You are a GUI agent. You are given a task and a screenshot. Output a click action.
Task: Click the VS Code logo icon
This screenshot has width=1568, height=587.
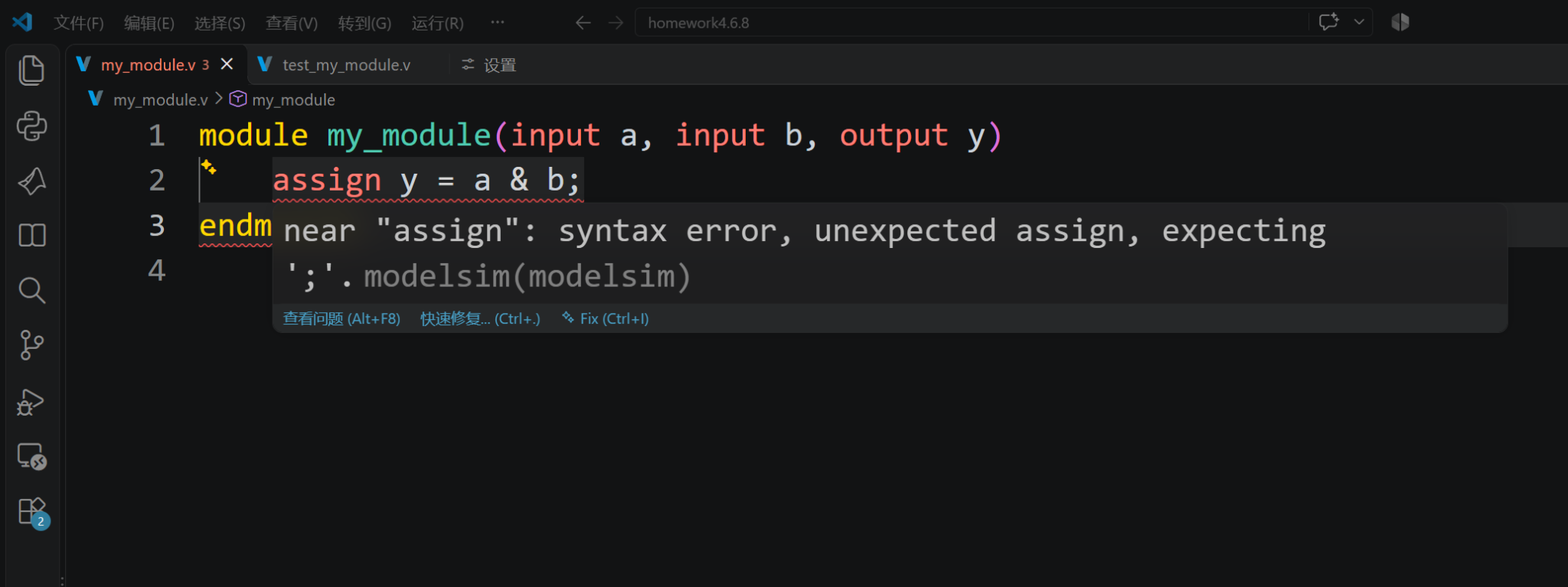[22, 22]
